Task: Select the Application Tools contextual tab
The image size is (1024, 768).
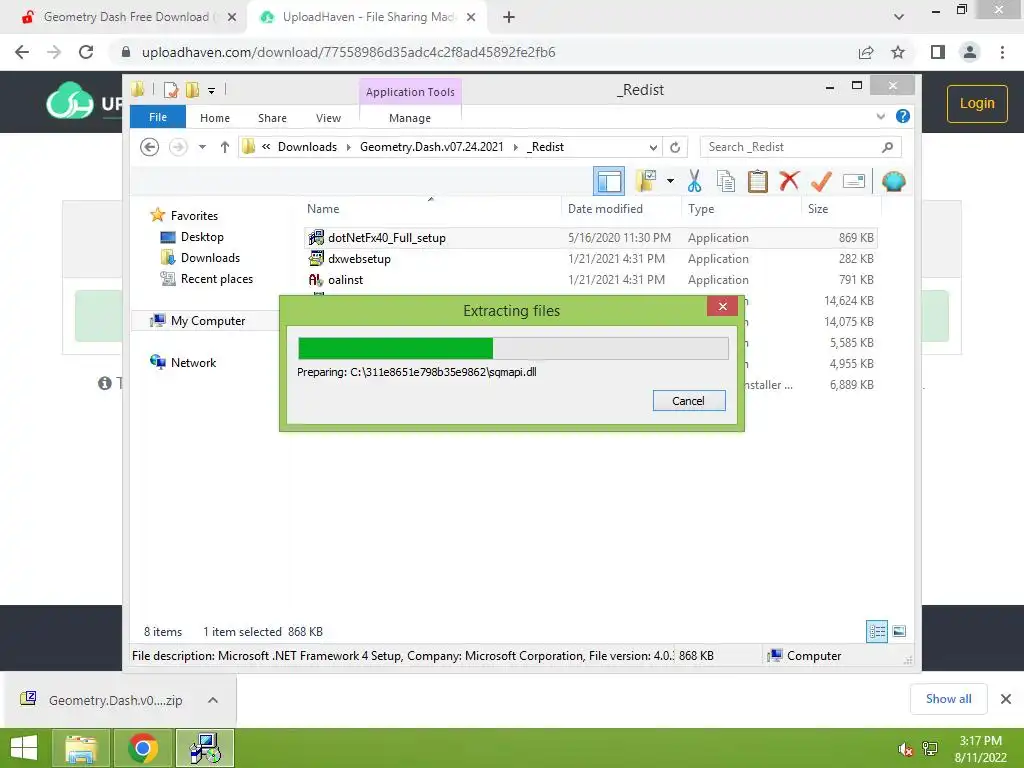Action: pos(410,92)
